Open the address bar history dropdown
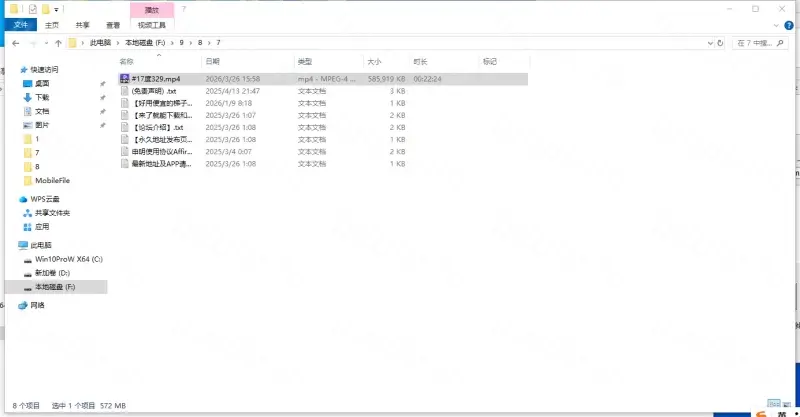The height and width of the screenshot is (417, 800). pos(708,44)
